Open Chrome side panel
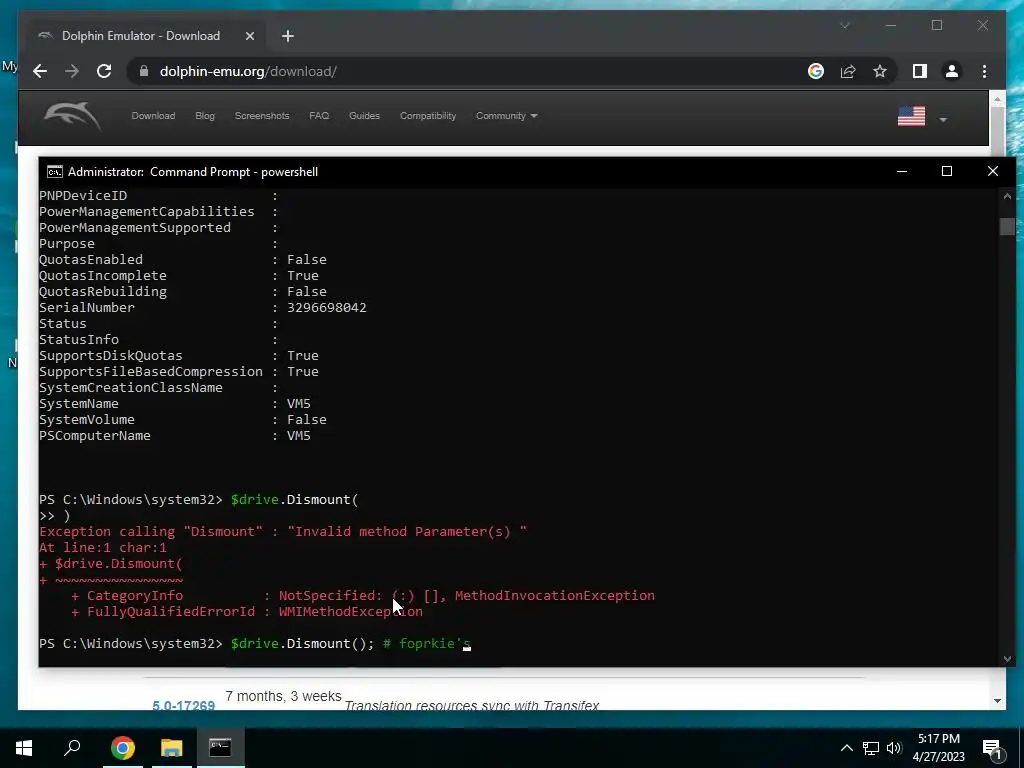Image resolution: width=1024 pixels, height=768 pixels. 920,71
